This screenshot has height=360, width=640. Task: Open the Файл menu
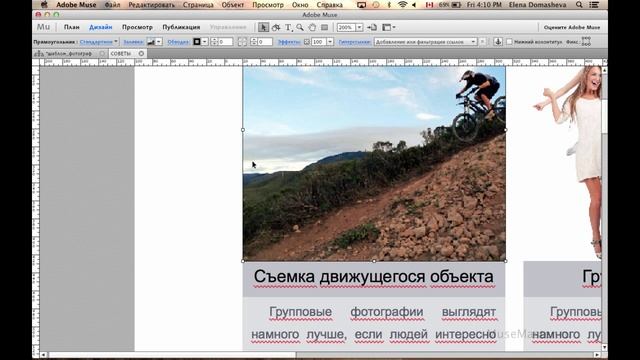(112, 5)
